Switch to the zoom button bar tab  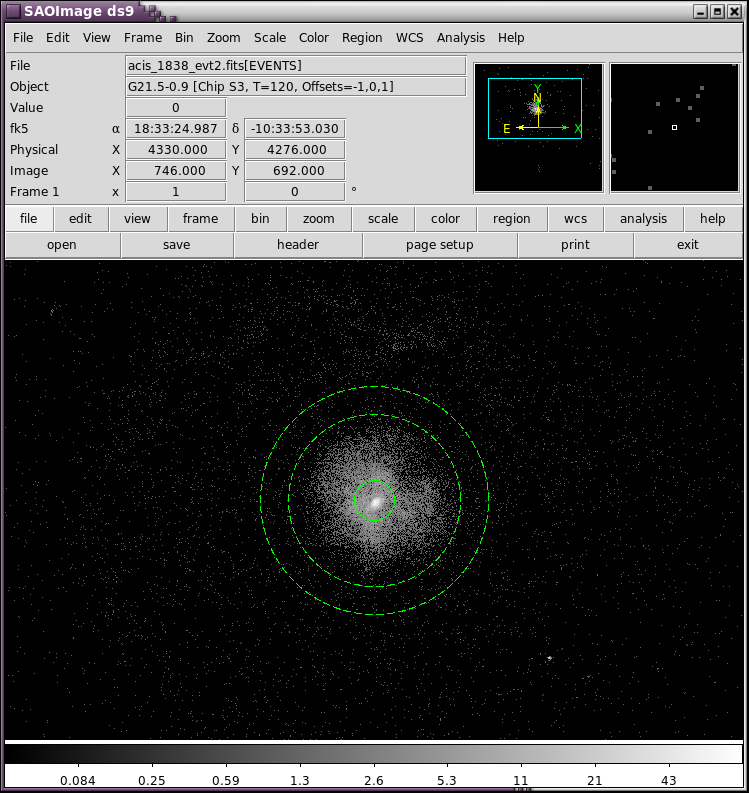(x=319, y=219)
